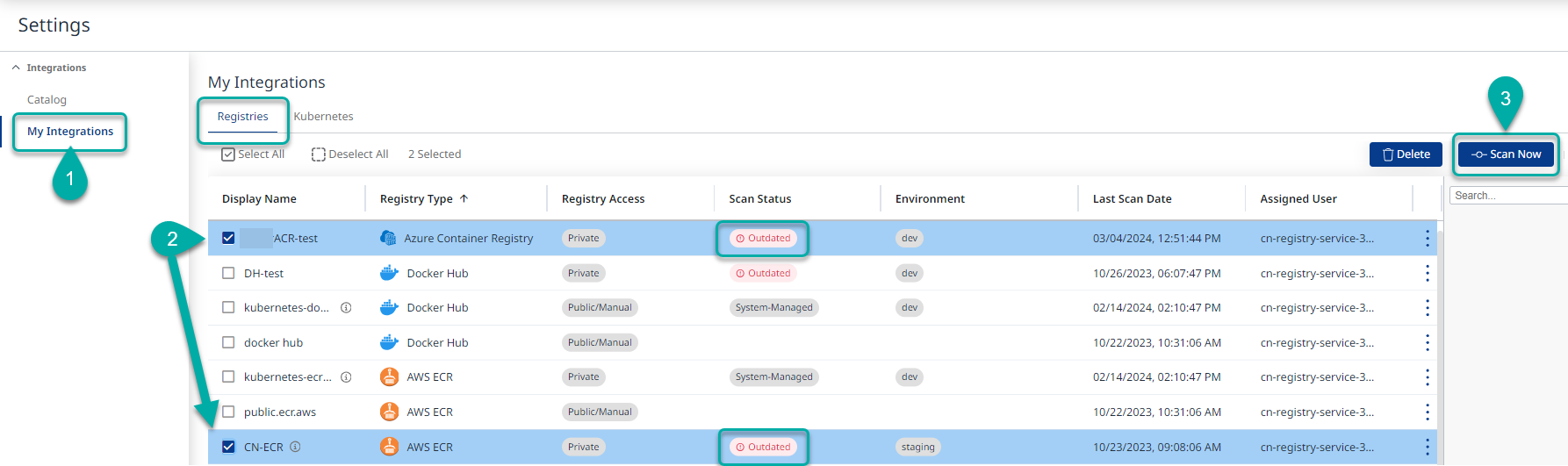
Task: Open the actions menu for DH-test row
Action: pyautogui.click(x=1427, y=273)
